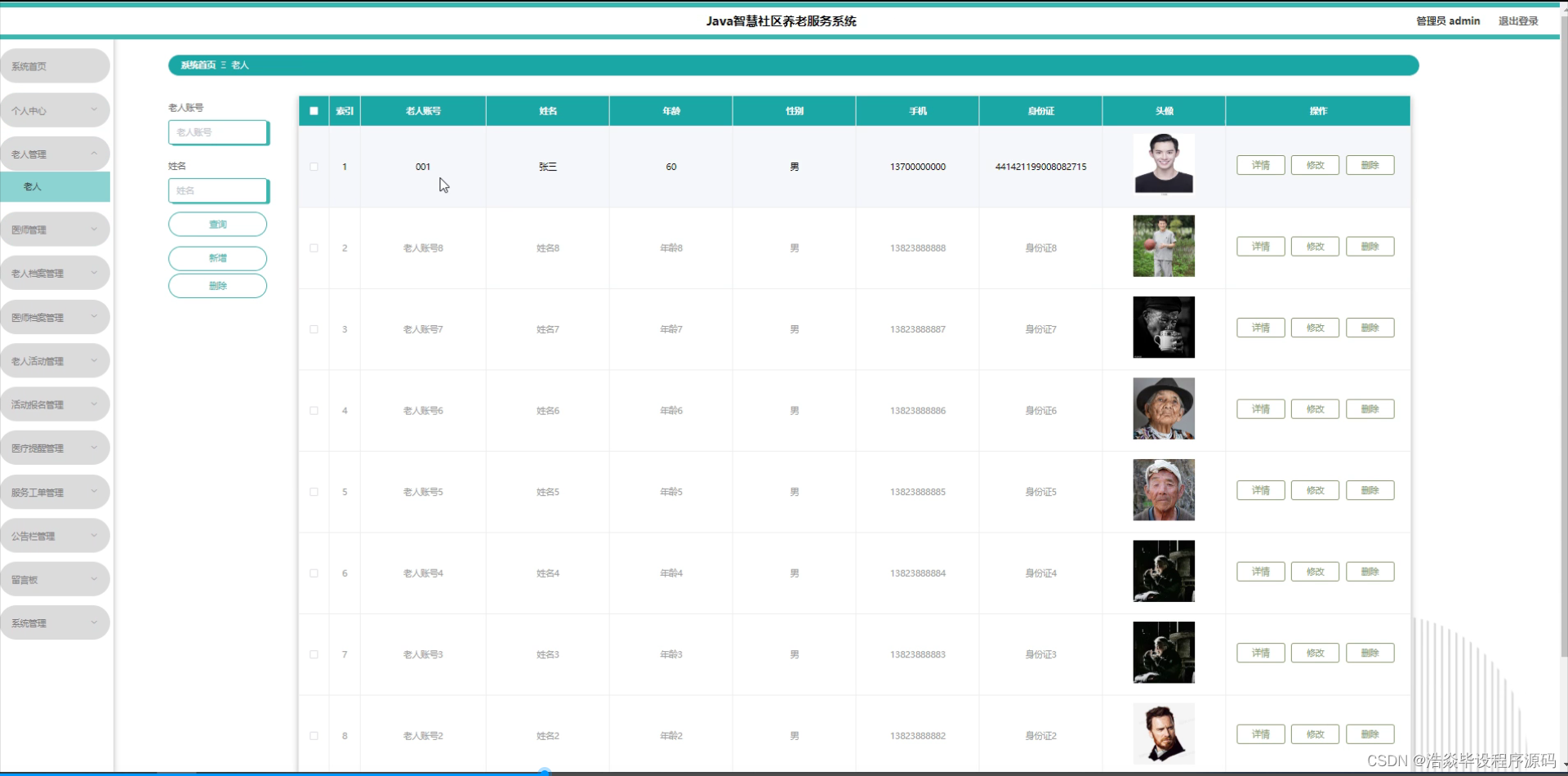Open the avatar thumbnail in row 姓名6

(x=1164, y=408)
